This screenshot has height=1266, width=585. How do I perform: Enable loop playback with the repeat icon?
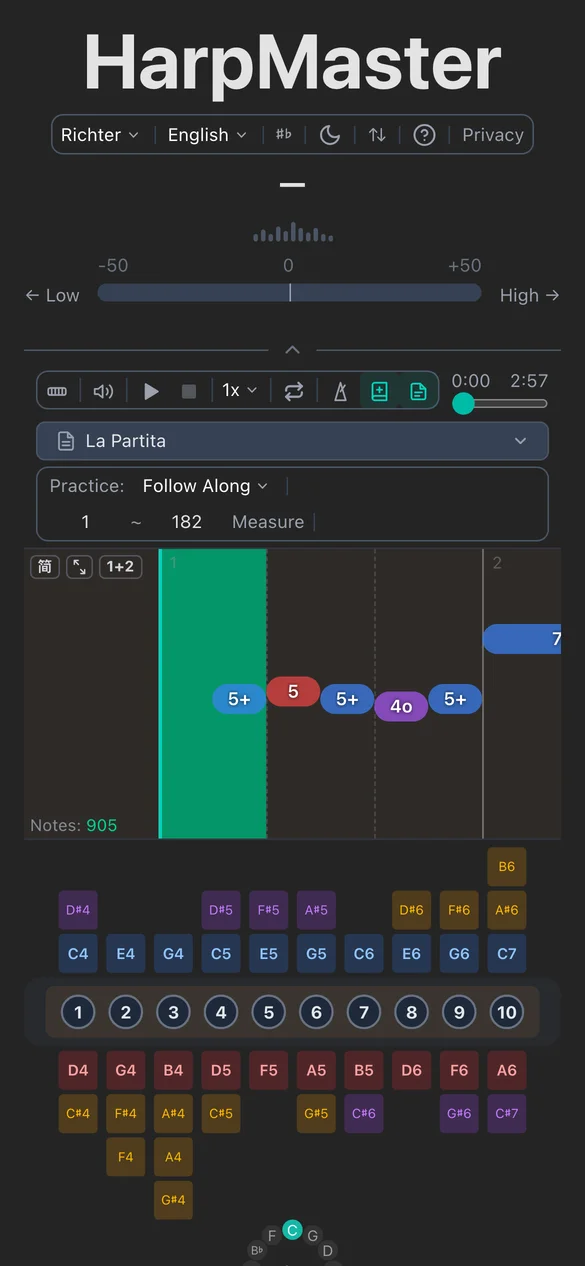[294, 391]
